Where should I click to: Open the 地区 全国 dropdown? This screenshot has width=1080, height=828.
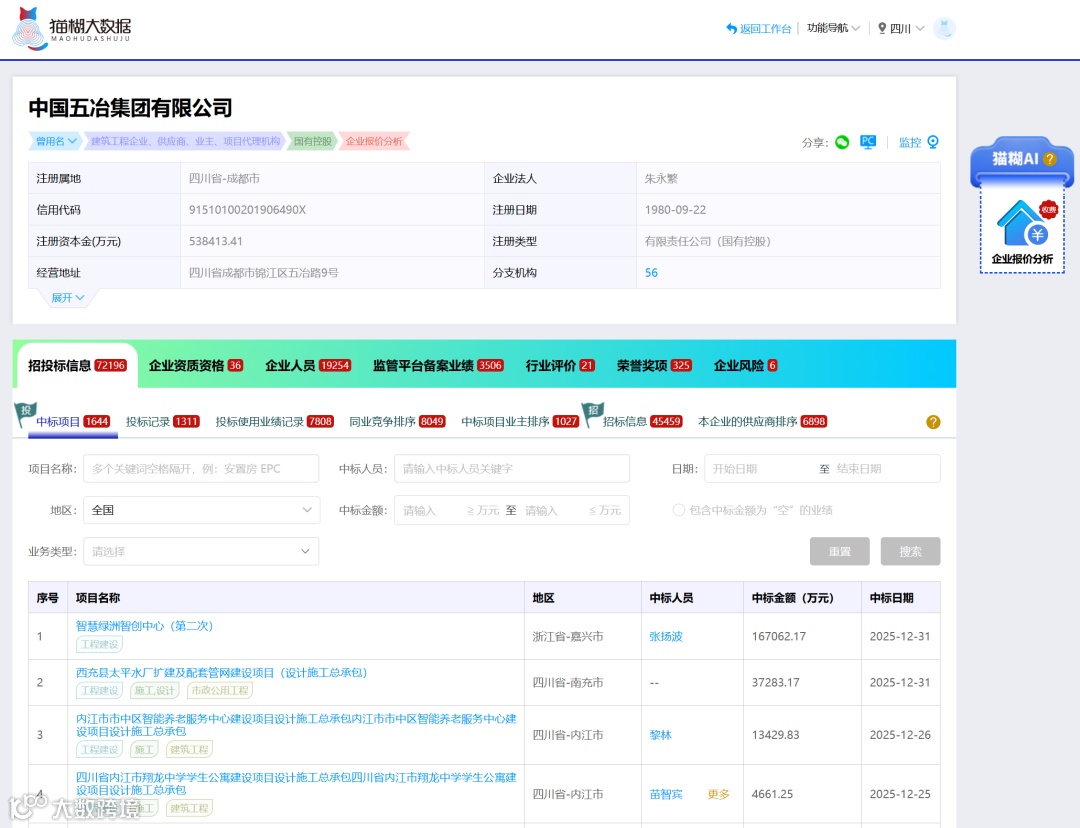tap(201, 510)
